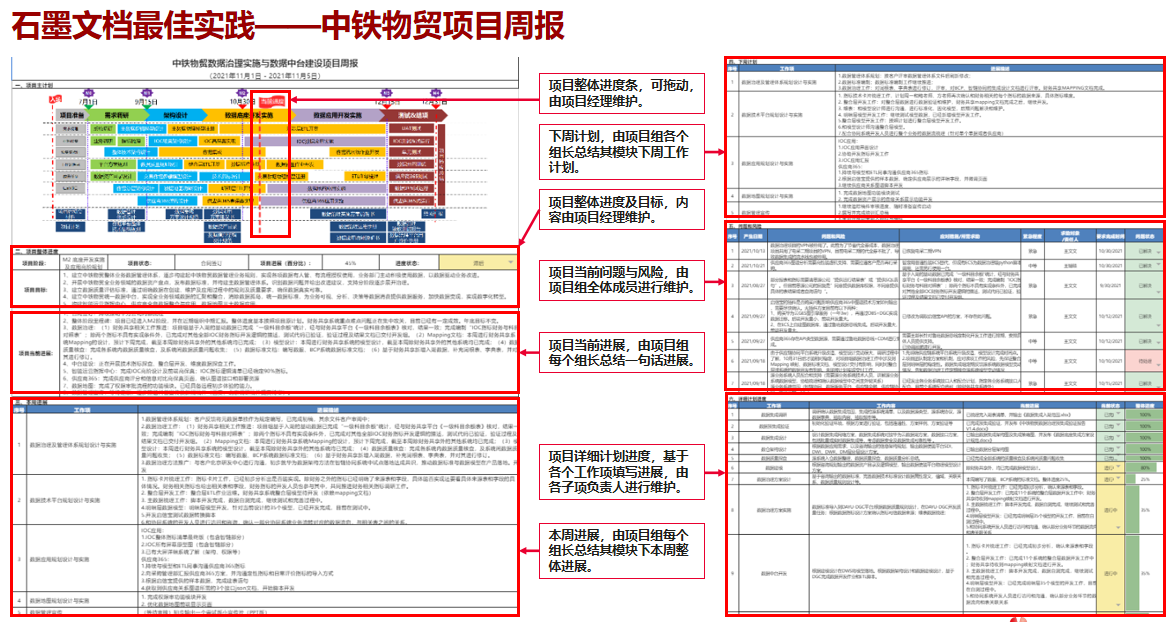Open status dropdown for risk row dated 2021/08/27

pos(1144,285)
